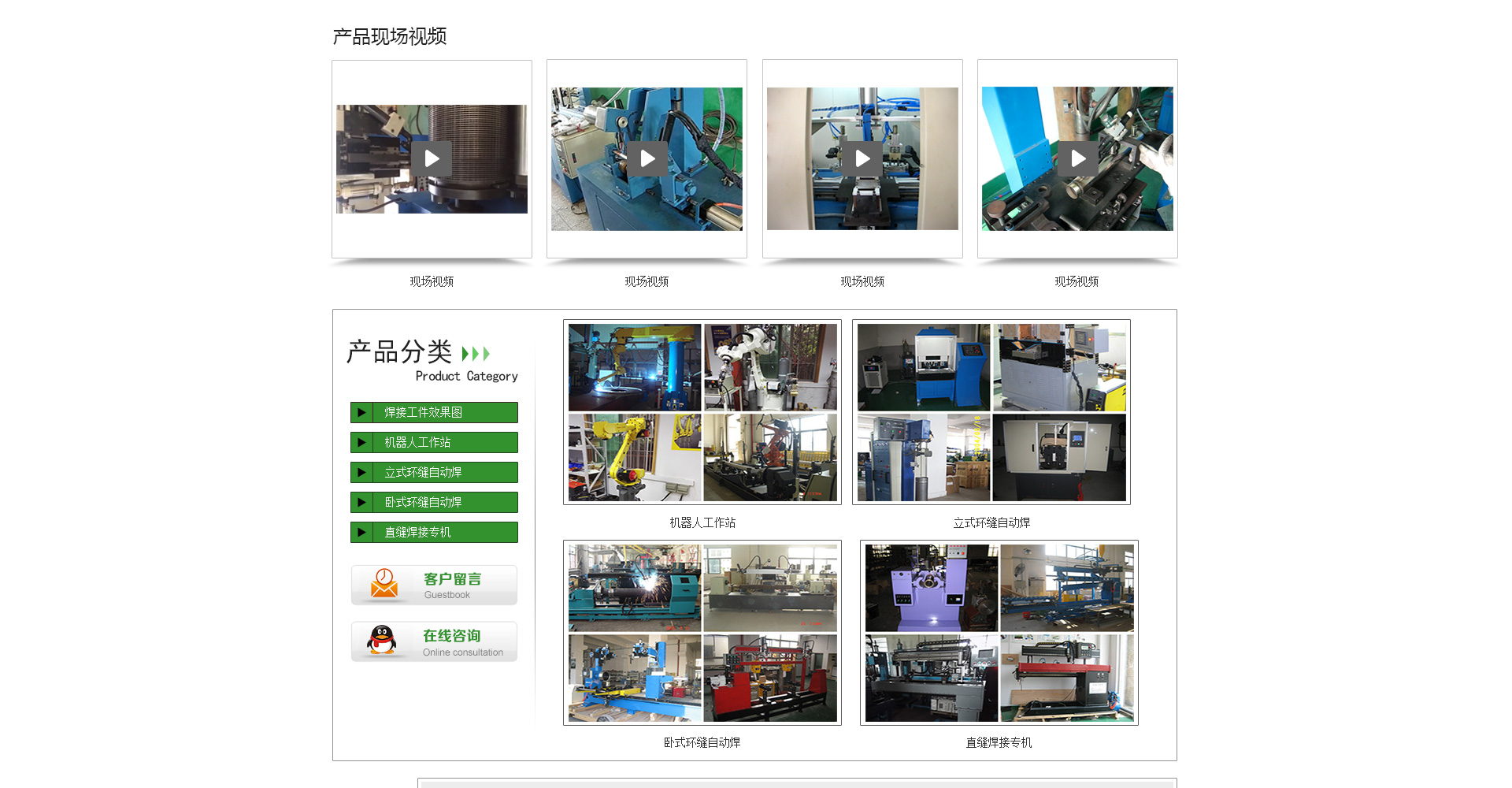Play the first video with cylindrical workpiece
This screenshot has width=1512, height=788.
(432, 159)
